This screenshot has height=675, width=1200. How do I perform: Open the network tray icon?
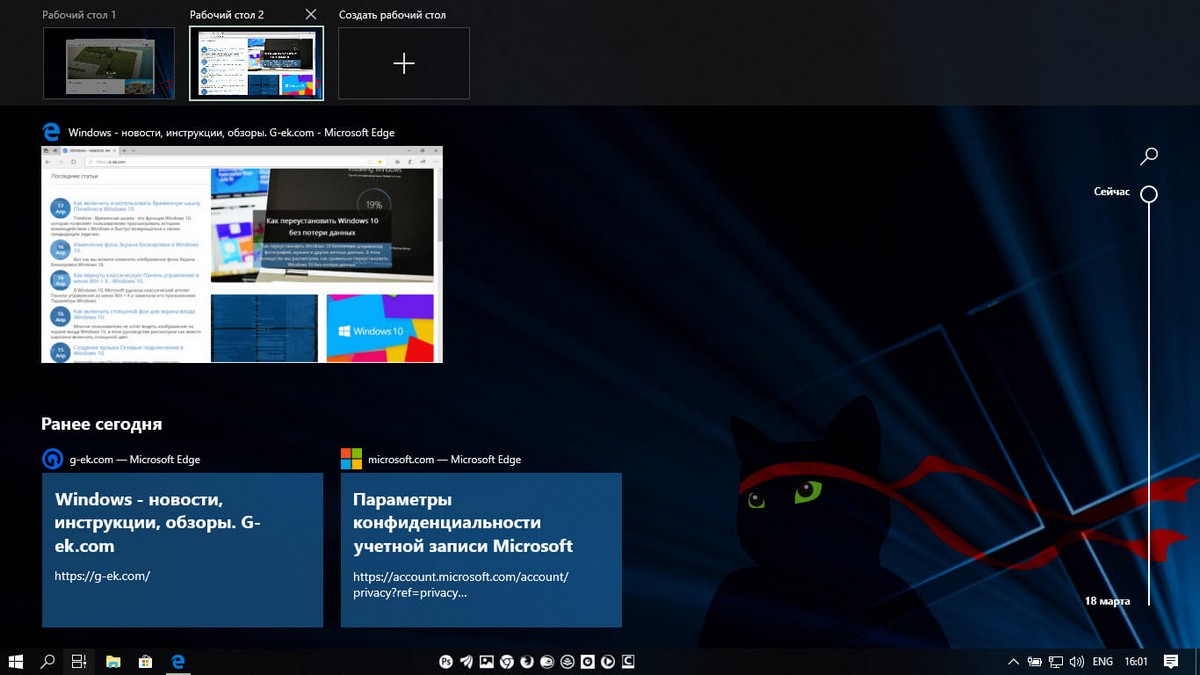tap(1055, 662)
